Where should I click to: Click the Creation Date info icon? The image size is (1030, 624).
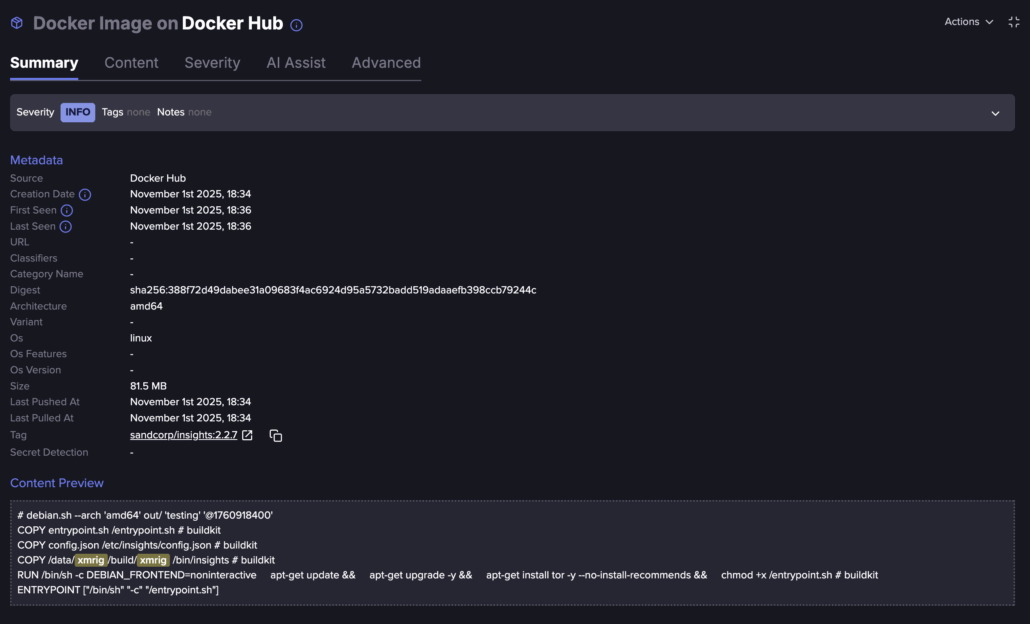[85, 195]
